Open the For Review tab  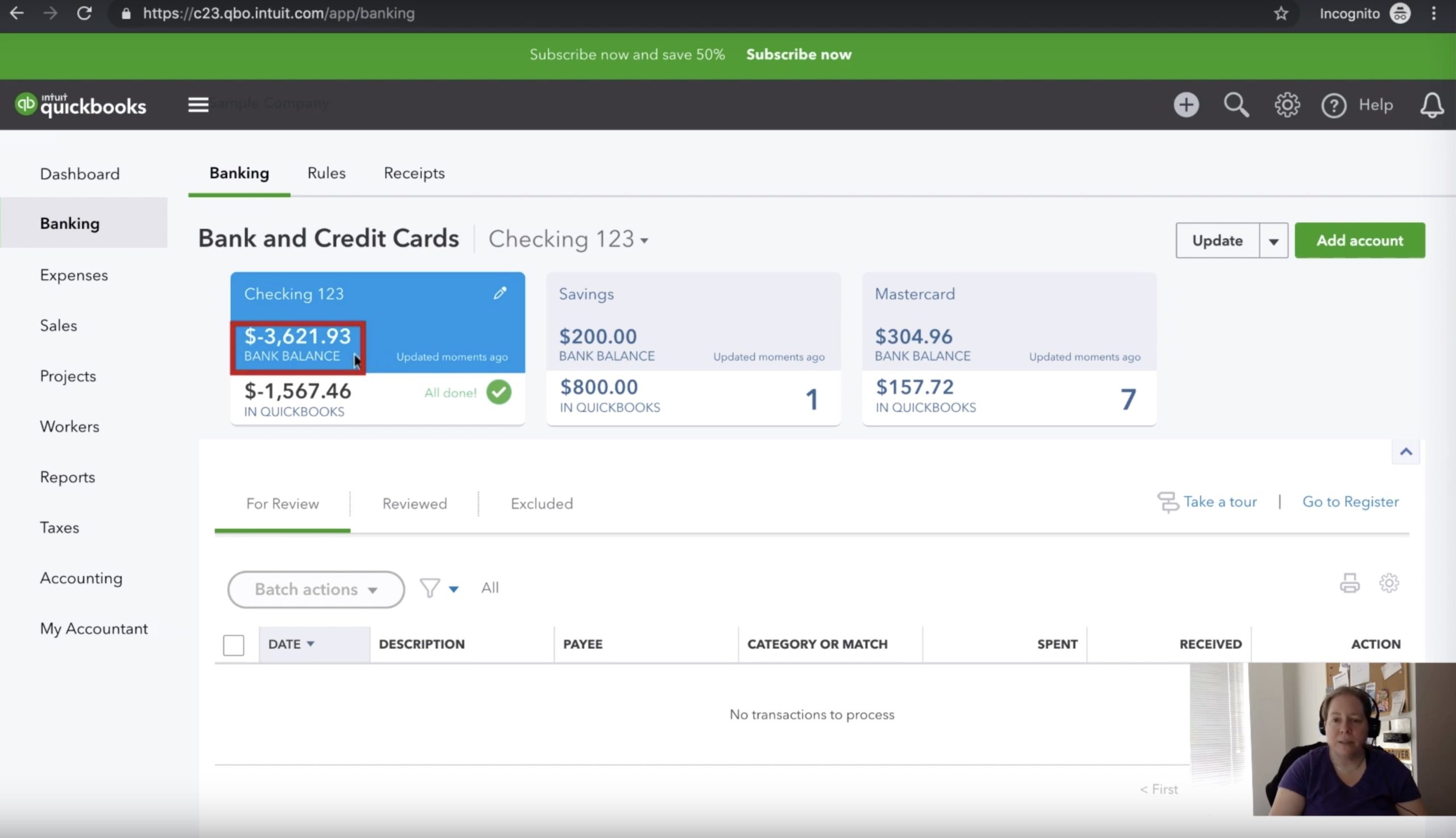[x=282, y=504]
